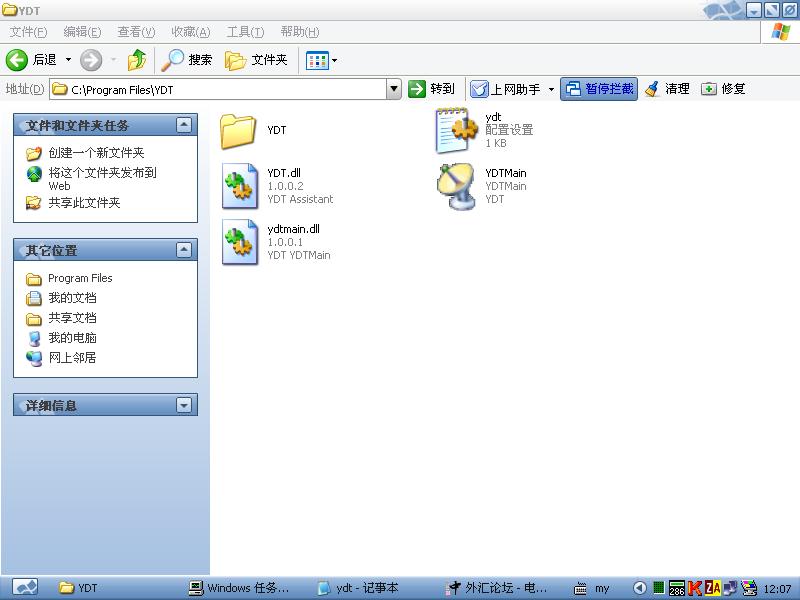Click the 共享此文件夹 share icon
Viewport: 800px width, 600px height.
[x=34, y=203]
